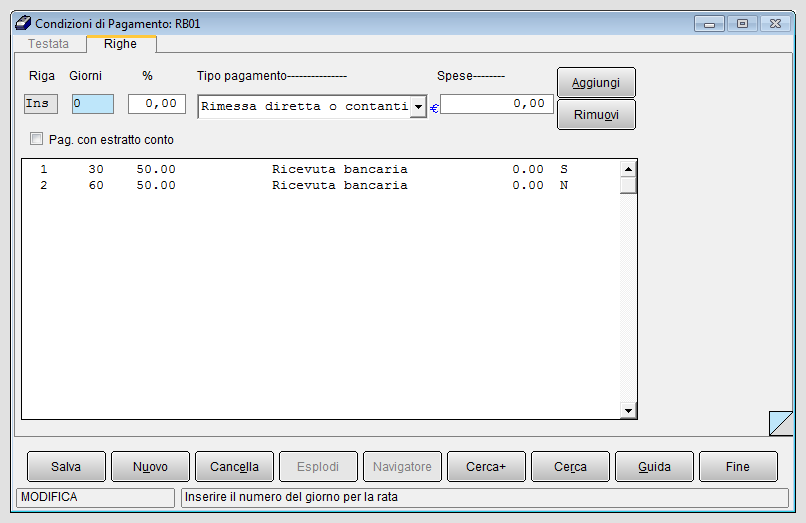
Task: Open the Tipo pagamento dropdown
Action: [418, 106]
